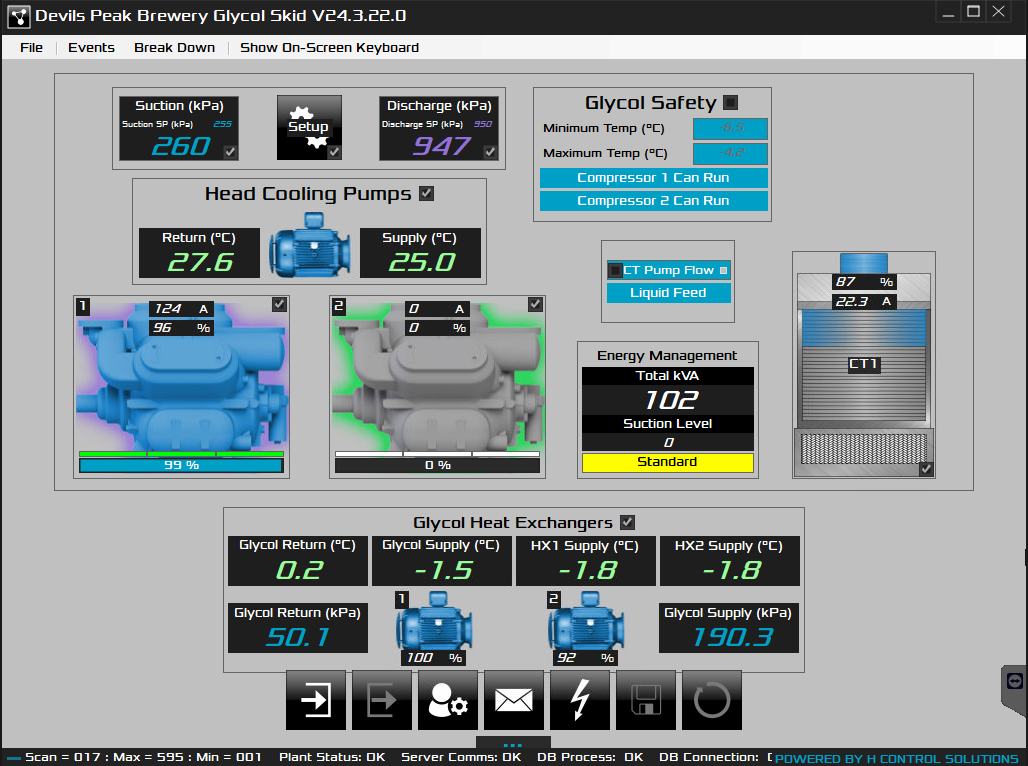The height and width of the screenshot is (766, 1028).
Task: Click compressor 1 green stage bar
Action: tap(181, 454)
